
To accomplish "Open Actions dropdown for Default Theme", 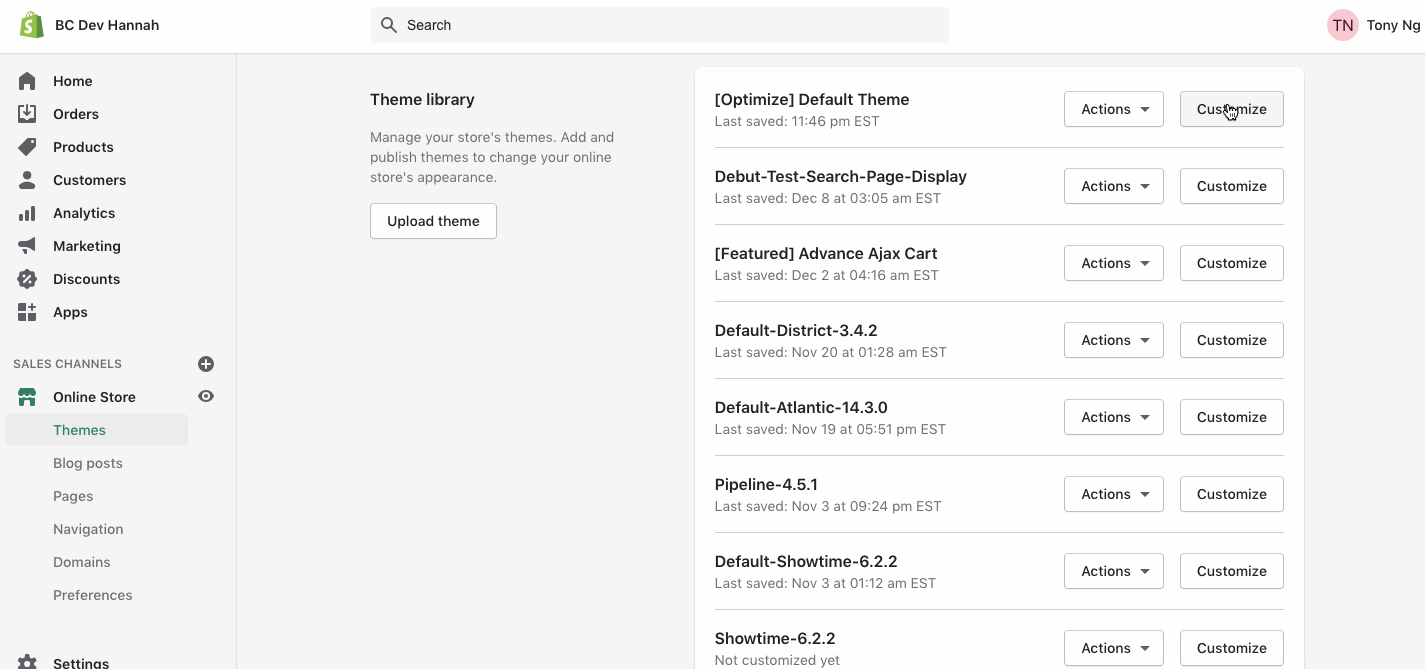I will click(1114, 109).
